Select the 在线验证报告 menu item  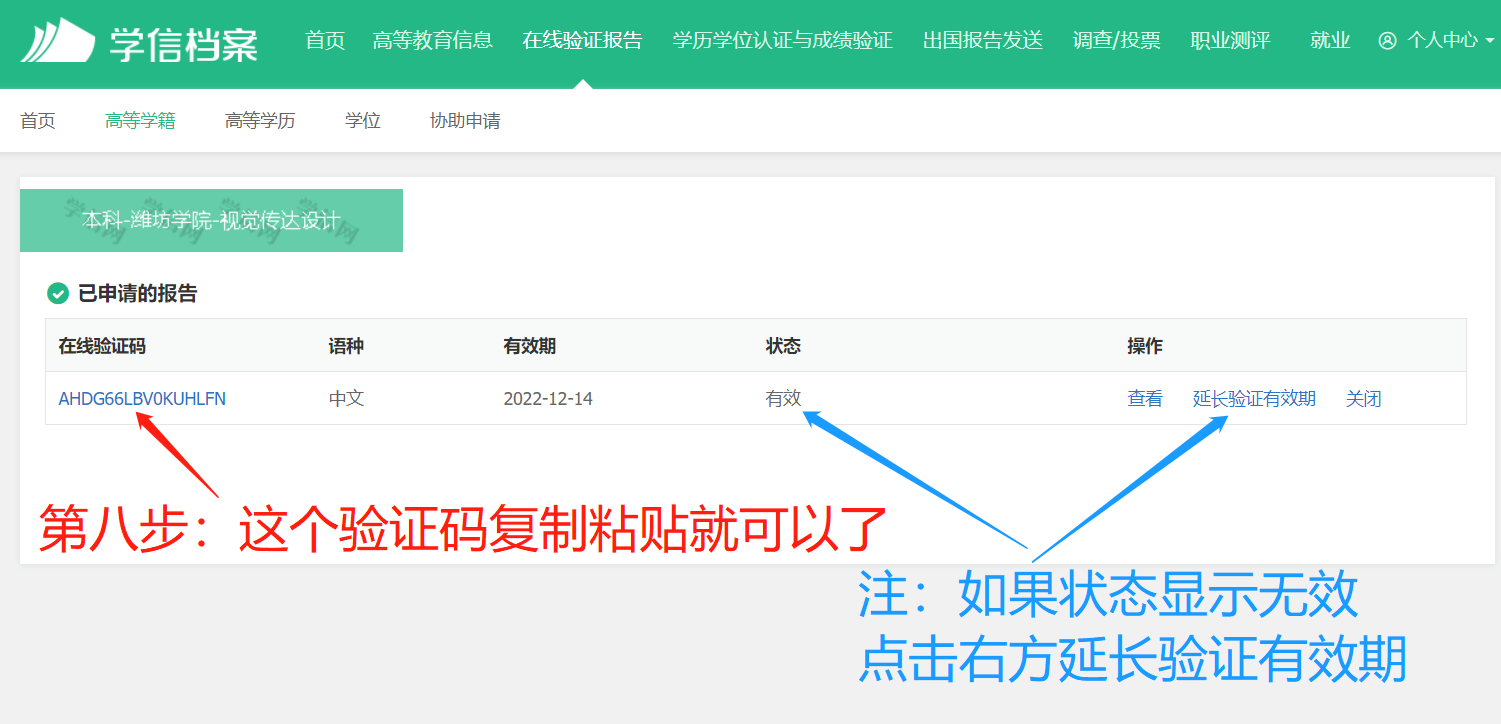[583, 41]
